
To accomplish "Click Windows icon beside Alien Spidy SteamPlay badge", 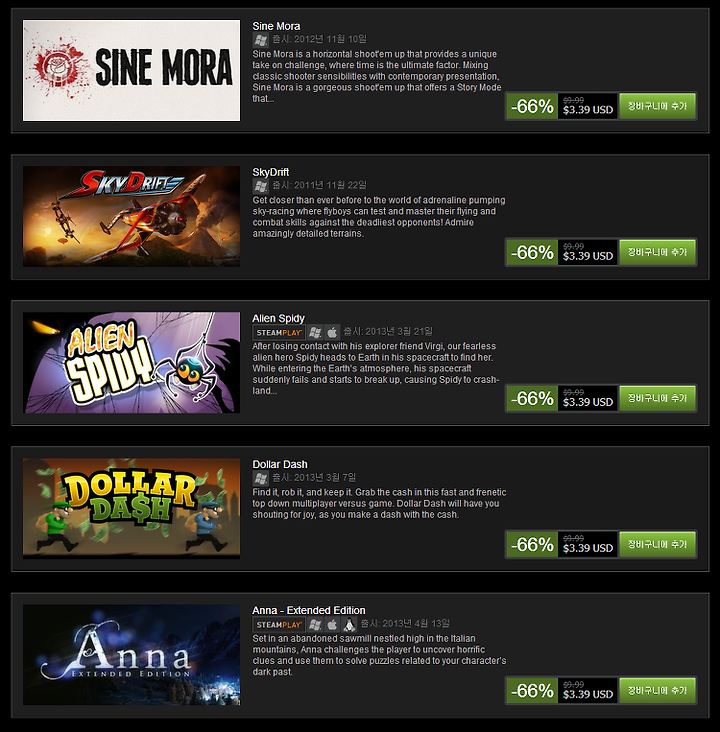I will coord(315,332).
